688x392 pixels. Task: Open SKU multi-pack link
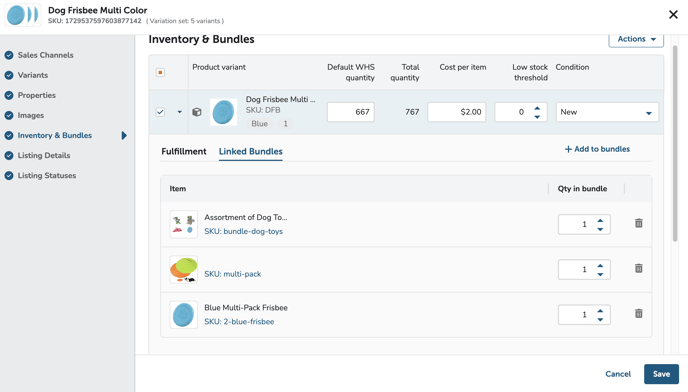[233, 274]
